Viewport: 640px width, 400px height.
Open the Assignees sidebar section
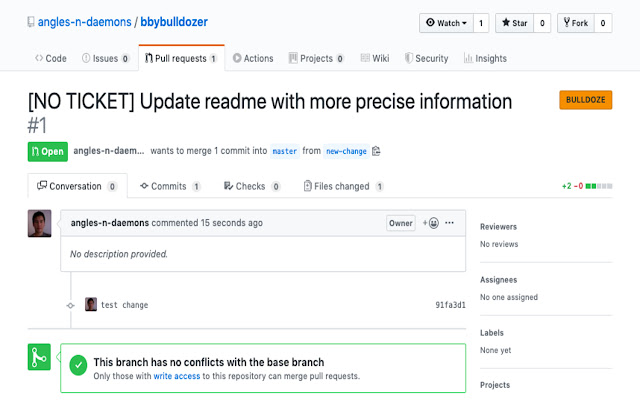click(498, 280)
